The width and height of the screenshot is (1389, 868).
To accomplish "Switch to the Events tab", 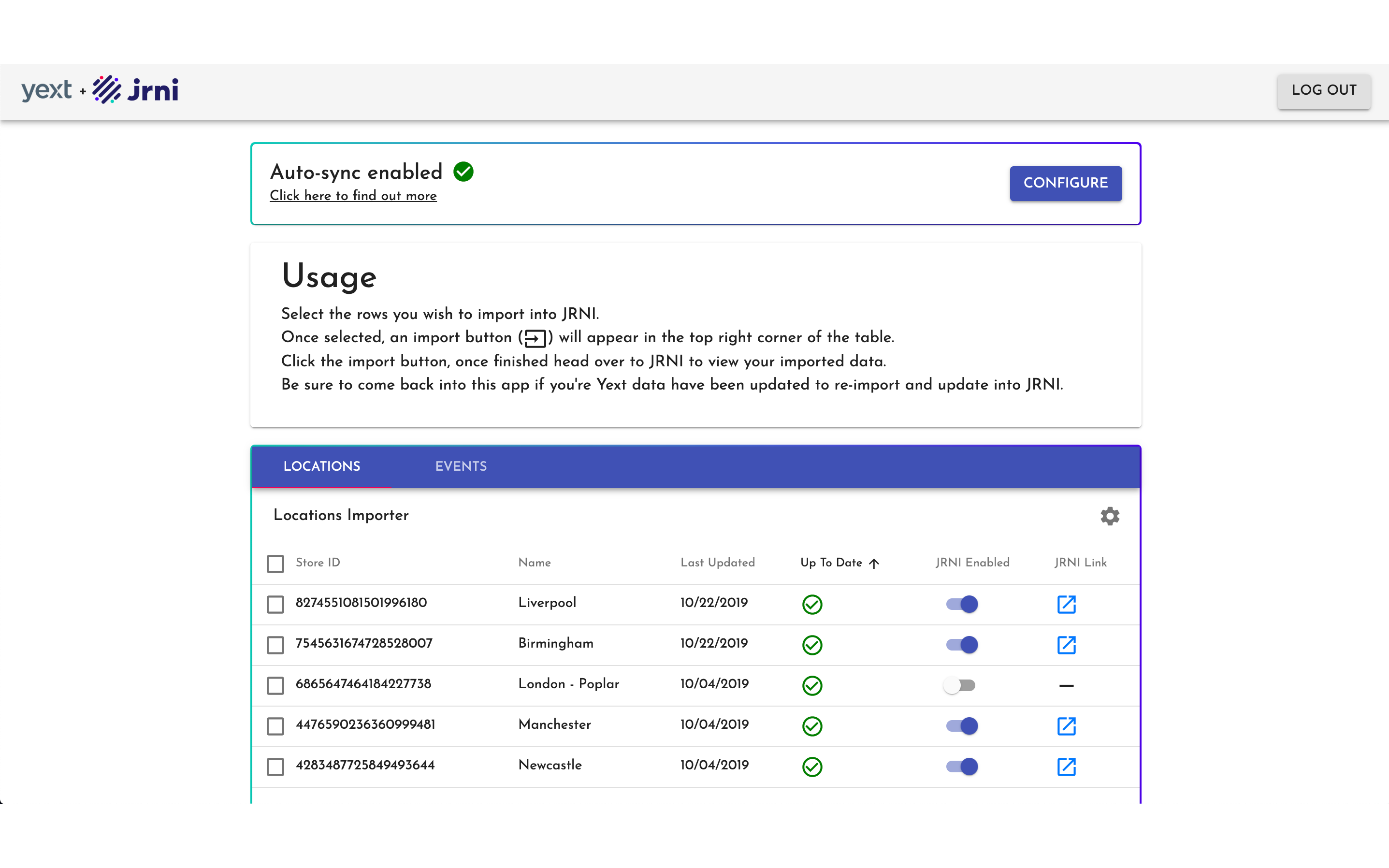I will 461,466.
